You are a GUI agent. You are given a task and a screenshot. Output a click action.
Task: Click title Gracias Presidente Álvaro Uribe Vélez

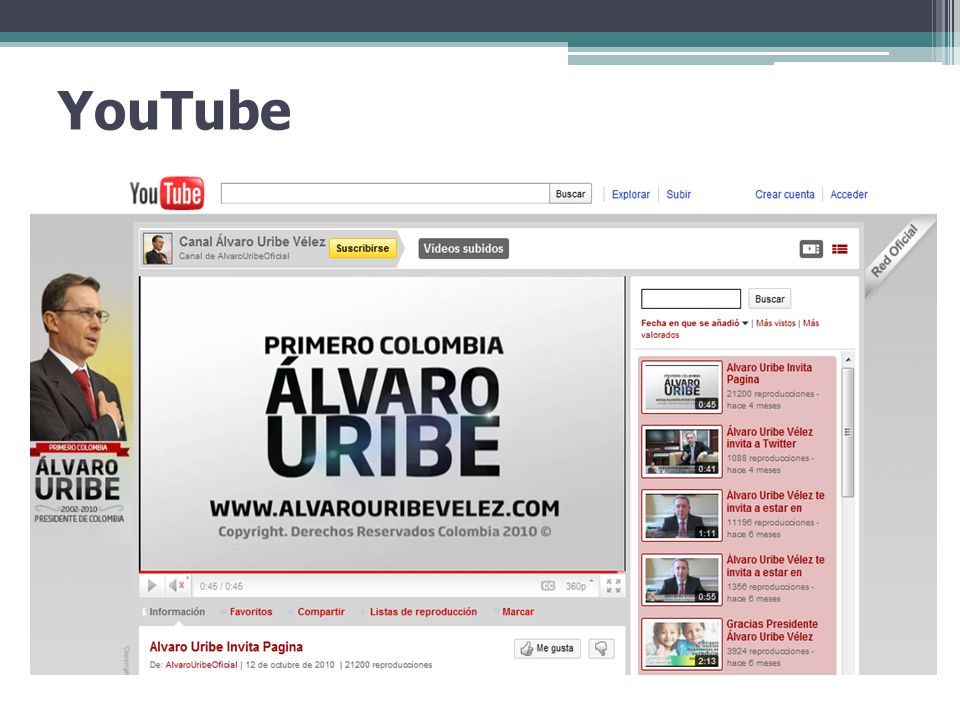click(x=772, y=630)
